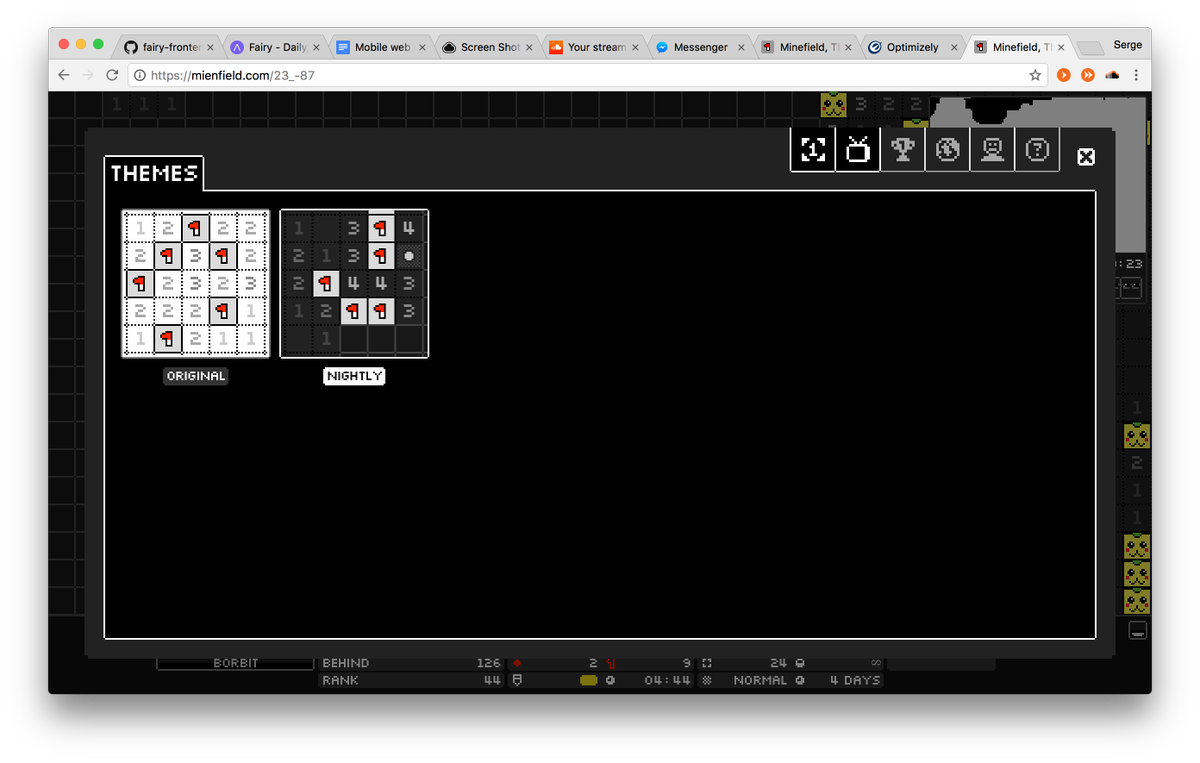Click the shield icon in status bar
This screenshot has width=1200, height=763.
(x=517, y=680)
